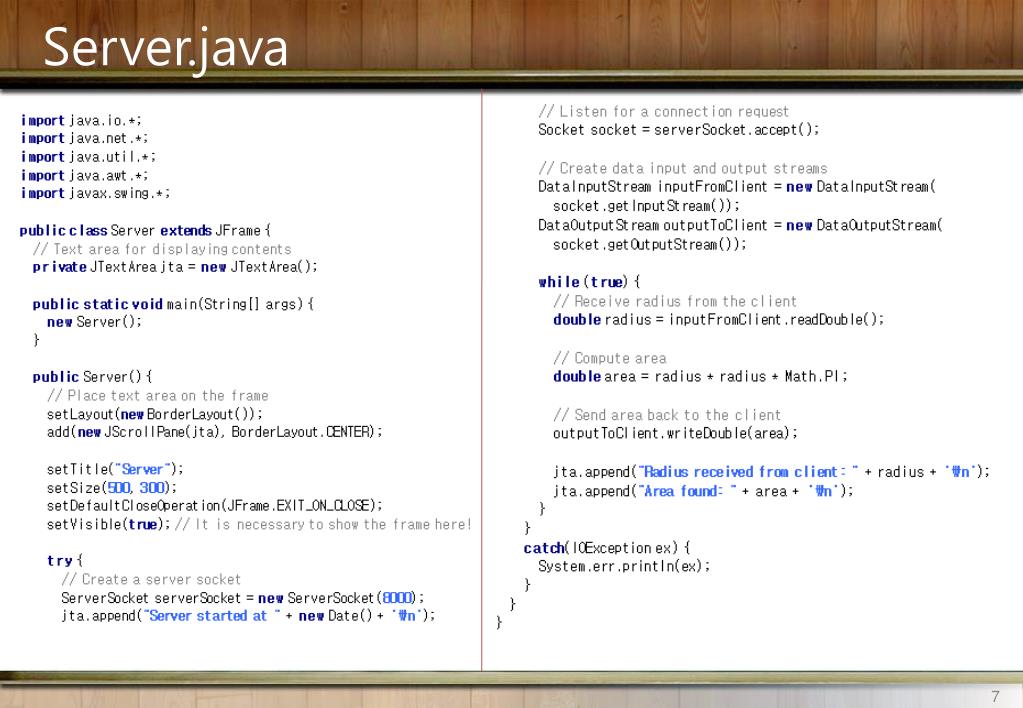The image size is (1023, 708).
Task: Click 'public class Server extends JFrame {' line
Action: pos(145,230)
